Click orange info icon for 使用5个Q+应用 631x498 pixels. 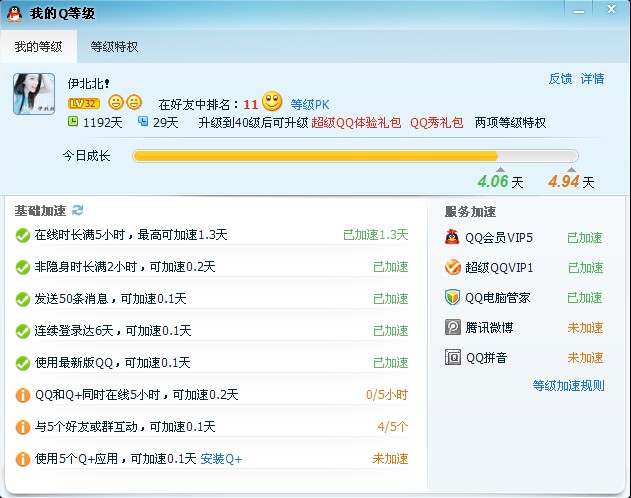point(23,459)
